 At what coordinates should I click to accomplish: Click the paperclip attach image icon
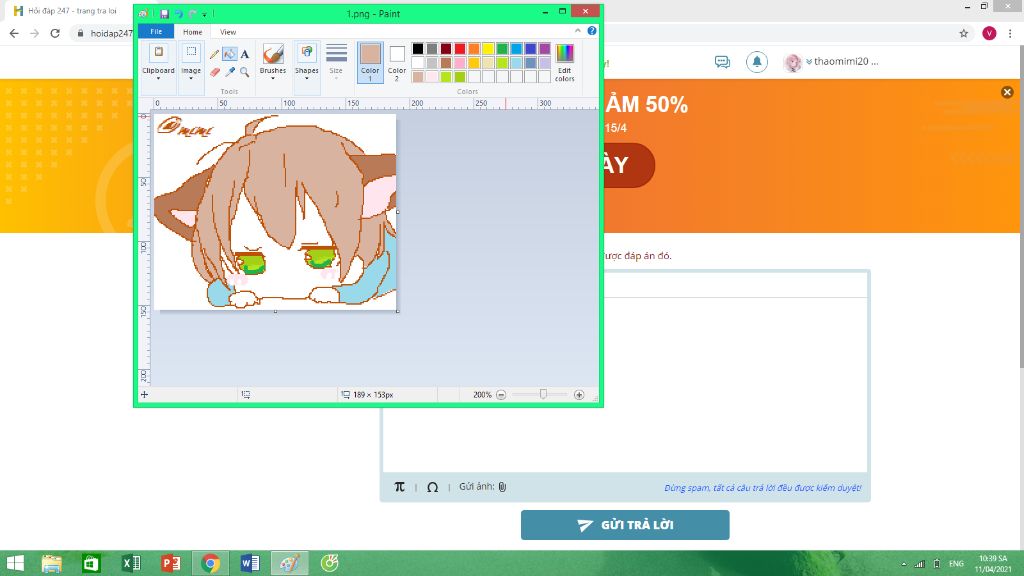tap(502, 487)
